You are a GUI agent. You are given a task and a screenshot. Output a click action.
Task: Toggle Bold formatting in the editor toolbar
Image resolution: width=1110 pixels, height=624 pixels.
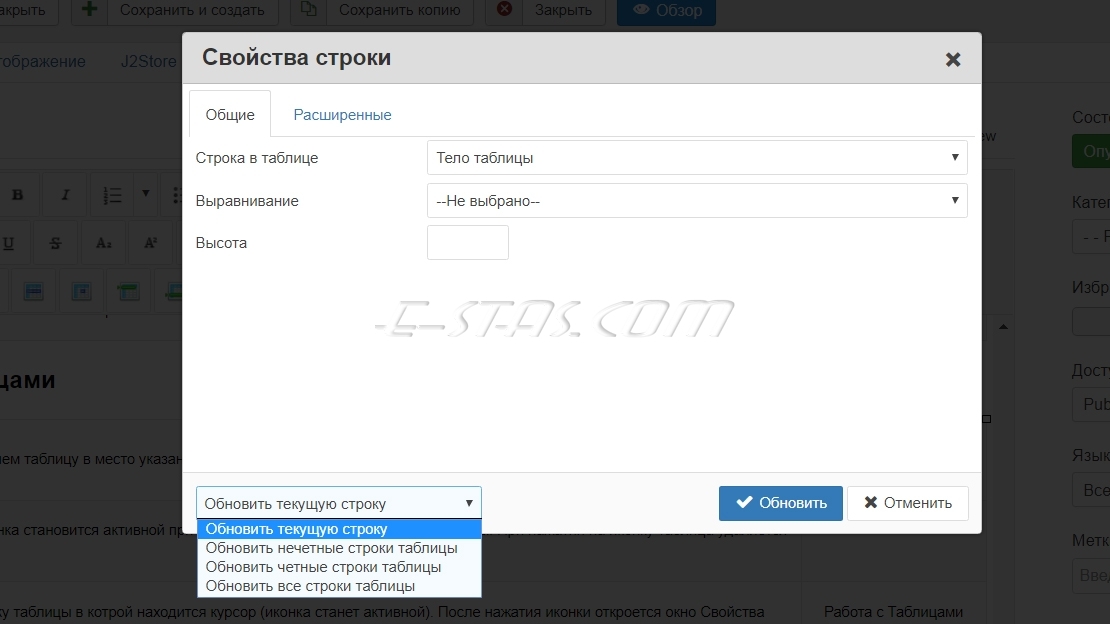pos(18,195)
